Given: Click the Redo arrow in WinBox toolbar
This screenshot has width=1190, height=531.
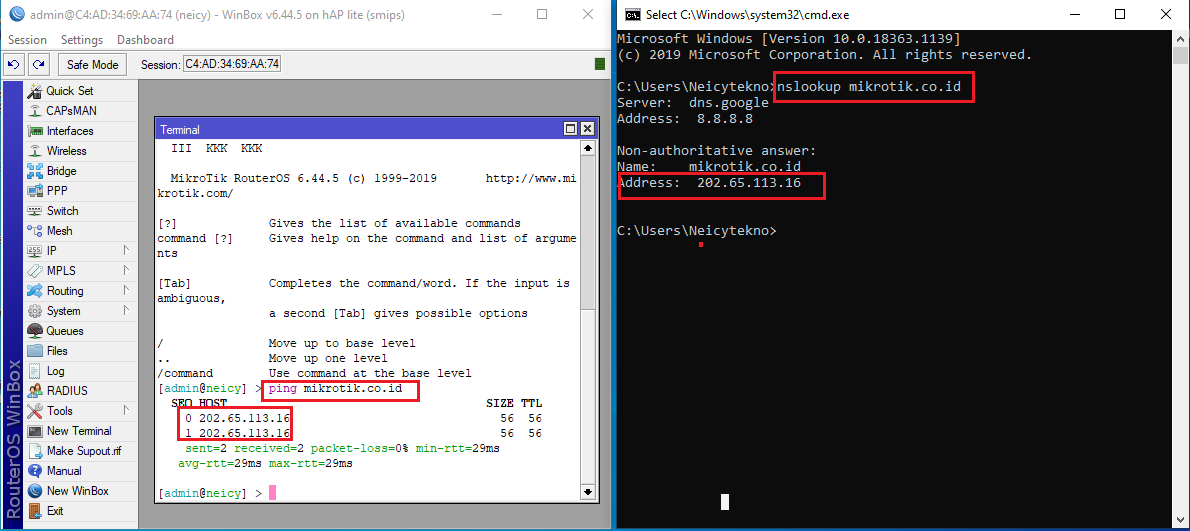Looking at the screenshot, I should coord(39,64).
